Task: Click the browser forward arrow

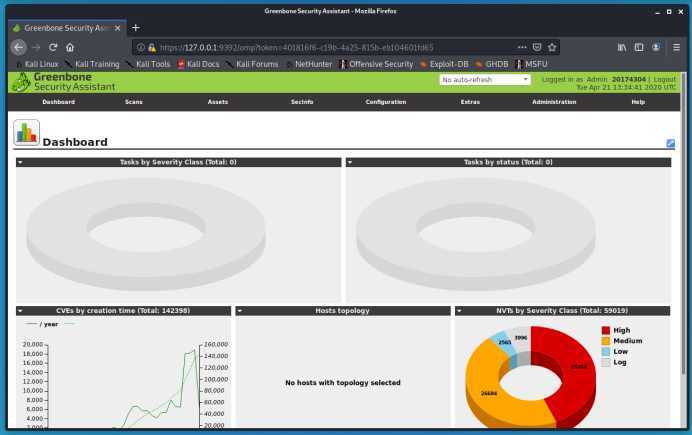Action: [x=36, y=47]
